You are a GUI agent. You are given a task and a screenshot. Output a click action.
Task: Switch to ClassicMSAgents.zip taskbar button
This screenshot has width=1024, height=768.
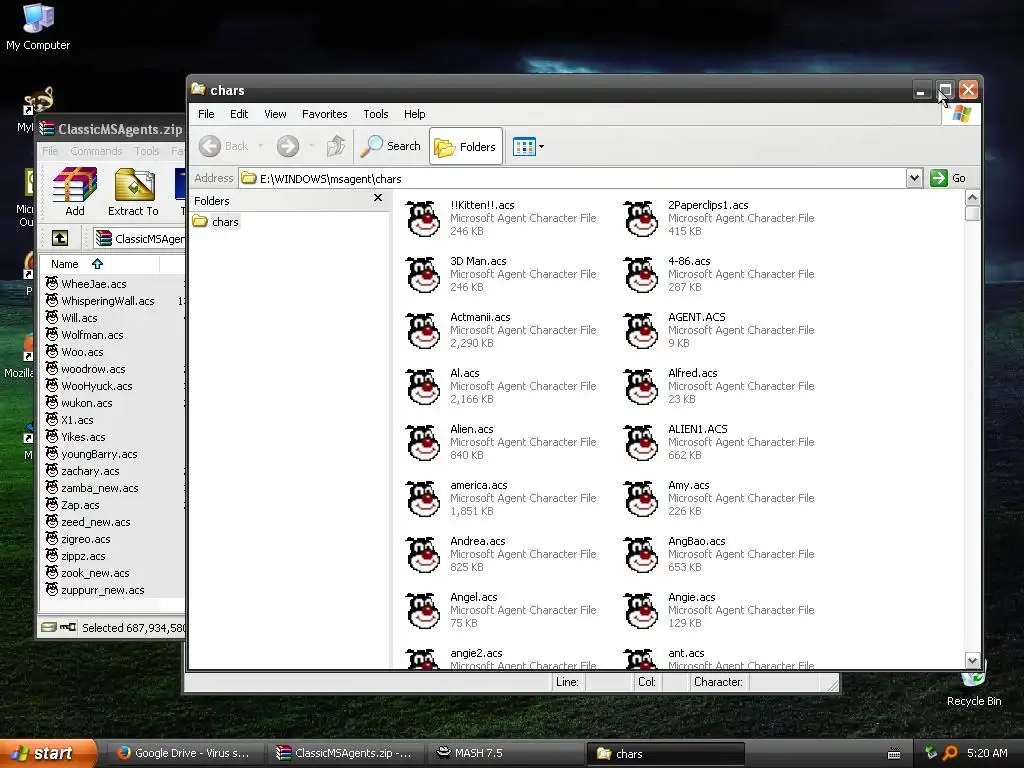tap(345, 753)
